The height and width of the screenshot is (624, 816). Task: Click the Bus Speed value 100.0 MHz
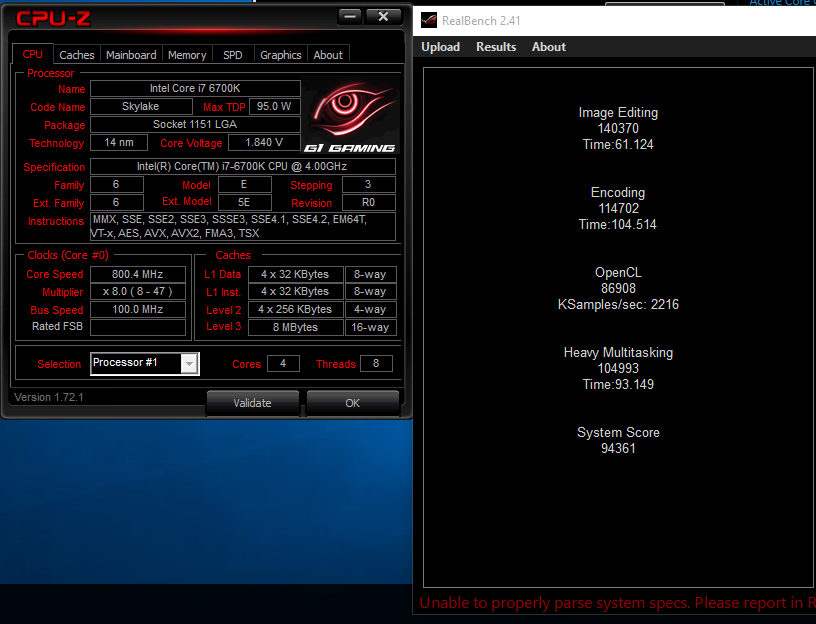138,310
